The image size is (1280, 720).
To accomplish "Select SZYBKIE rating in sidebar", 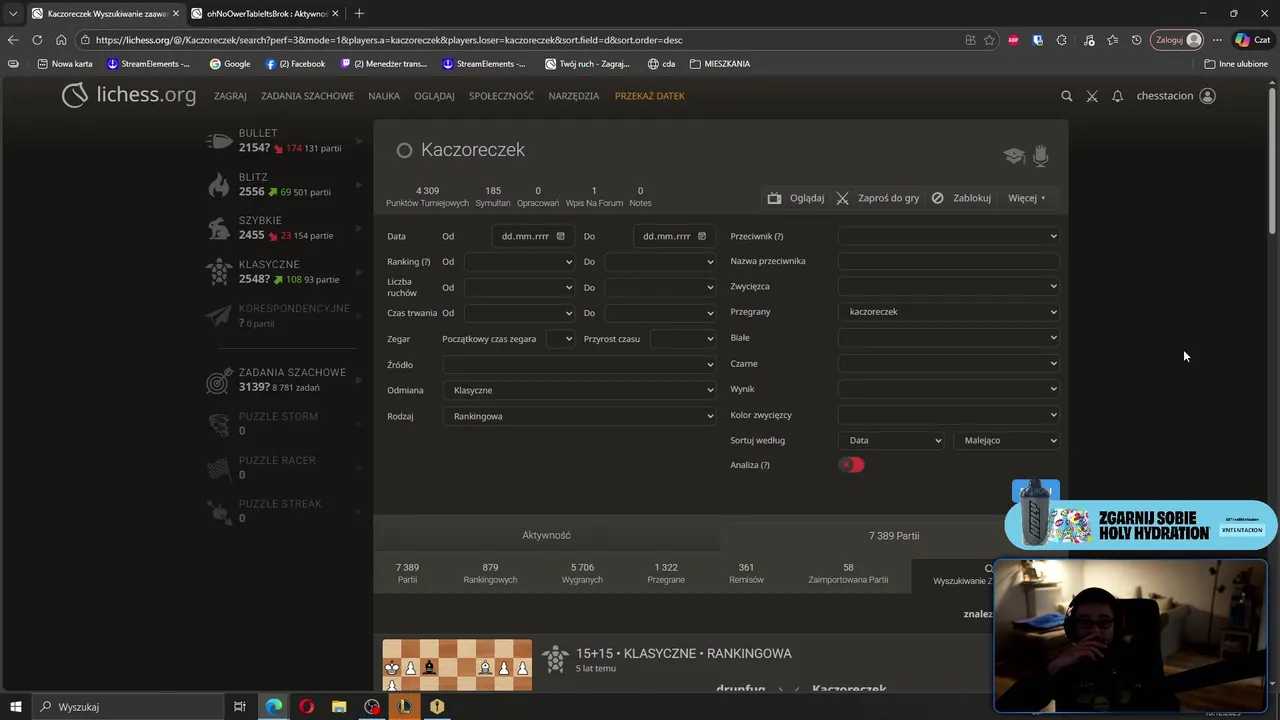I will (x=285, y=228).
